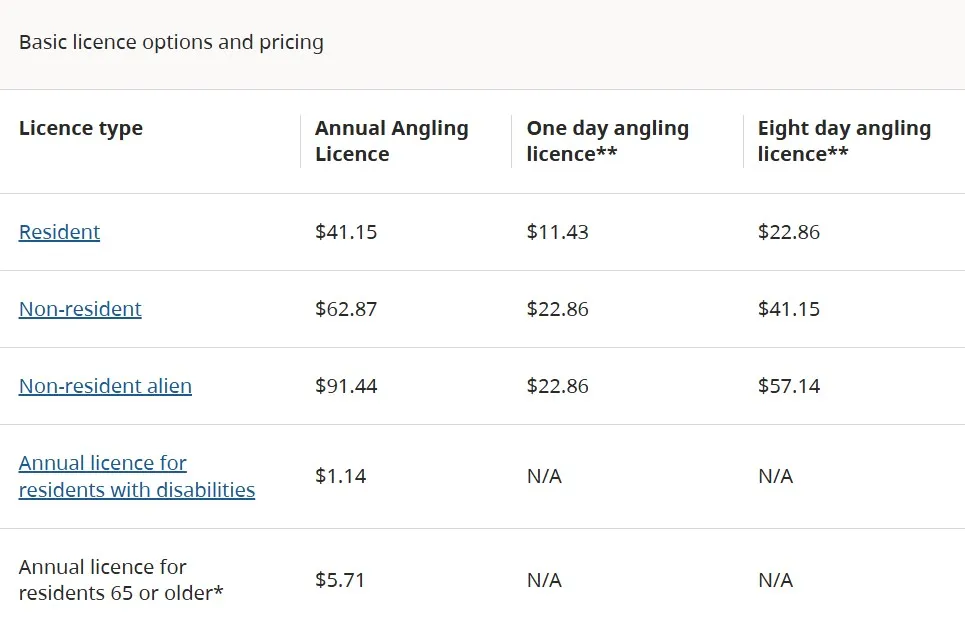The height and width of the screenshot is (626, 965).
Task: Click the Licence type column header
Action: click(x=81, y=128)
